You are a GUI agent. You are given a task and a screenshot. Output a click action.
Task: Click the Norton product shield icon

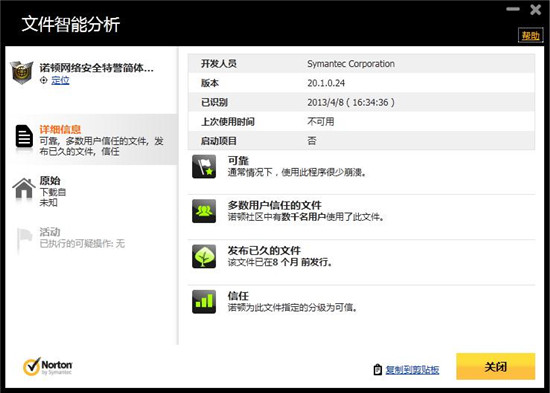coord(22,73)
